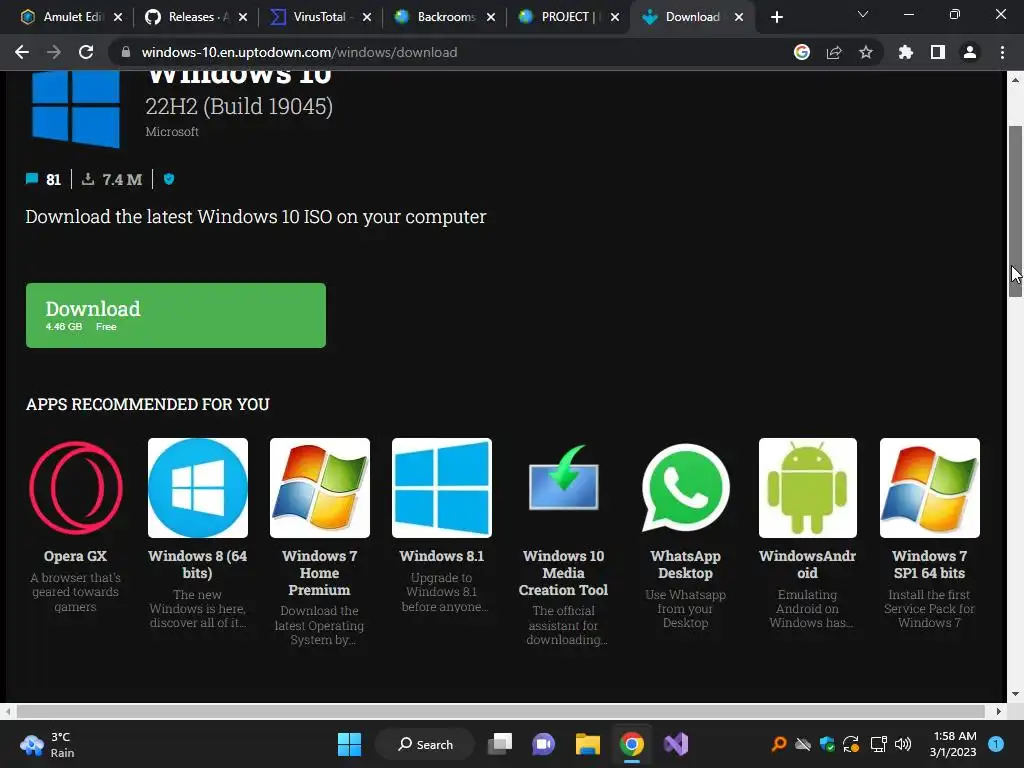The width and height of the screenshot is (1024, 768).
Task: Click the Windows 10 logo image
Action: point(76,109)
